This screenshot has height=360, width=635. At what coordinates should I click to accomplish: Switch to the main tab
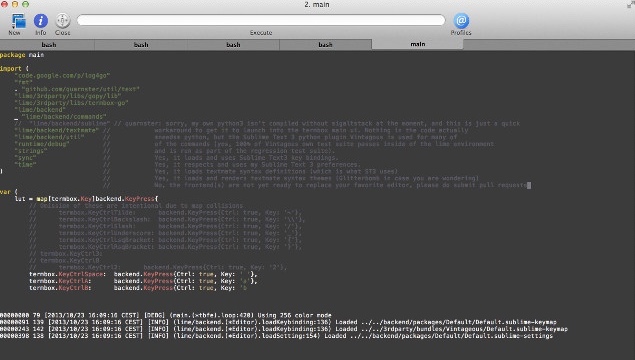(418, 44)
